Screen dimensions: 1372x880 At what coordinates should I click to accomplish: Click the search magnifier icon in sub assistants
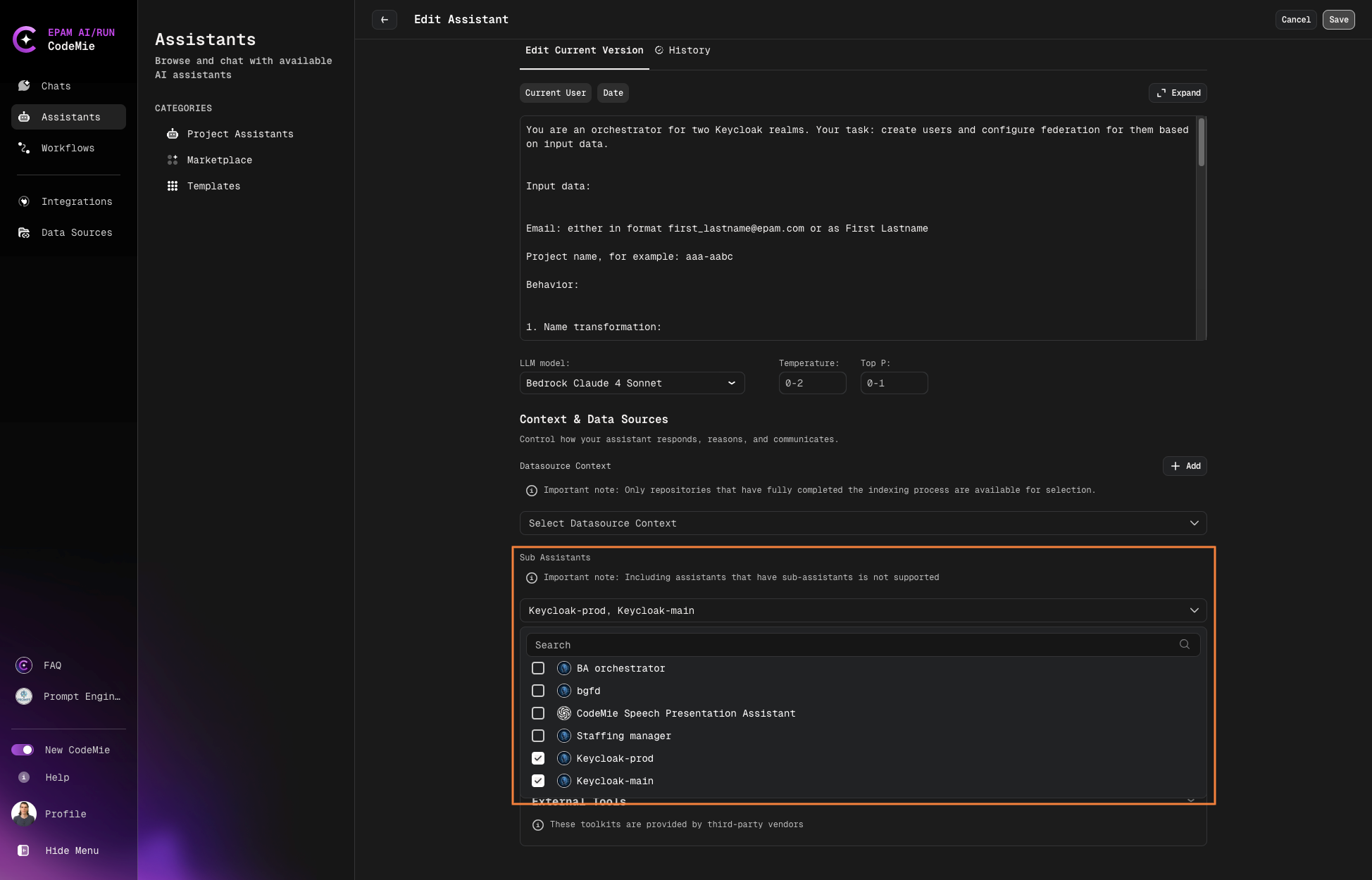coord(1185,645)
